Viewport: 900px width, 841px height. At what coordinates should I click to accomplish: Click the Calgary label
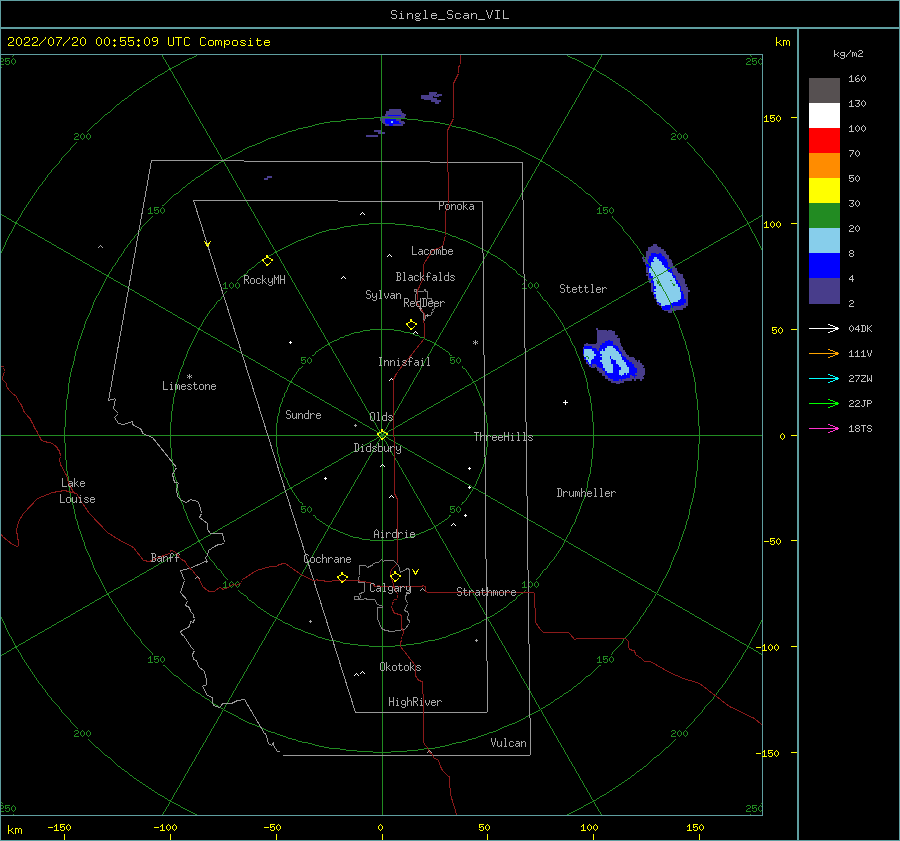(x=390, y=588)
